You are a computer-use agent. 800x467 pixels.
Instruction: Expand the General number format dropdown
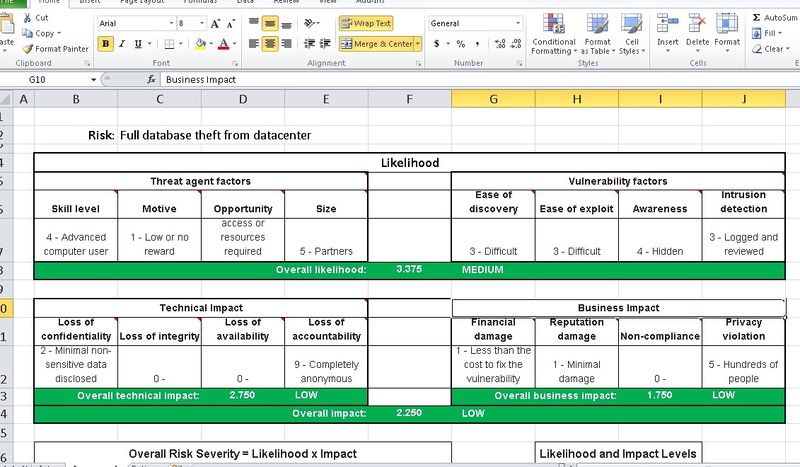point(517,23)
